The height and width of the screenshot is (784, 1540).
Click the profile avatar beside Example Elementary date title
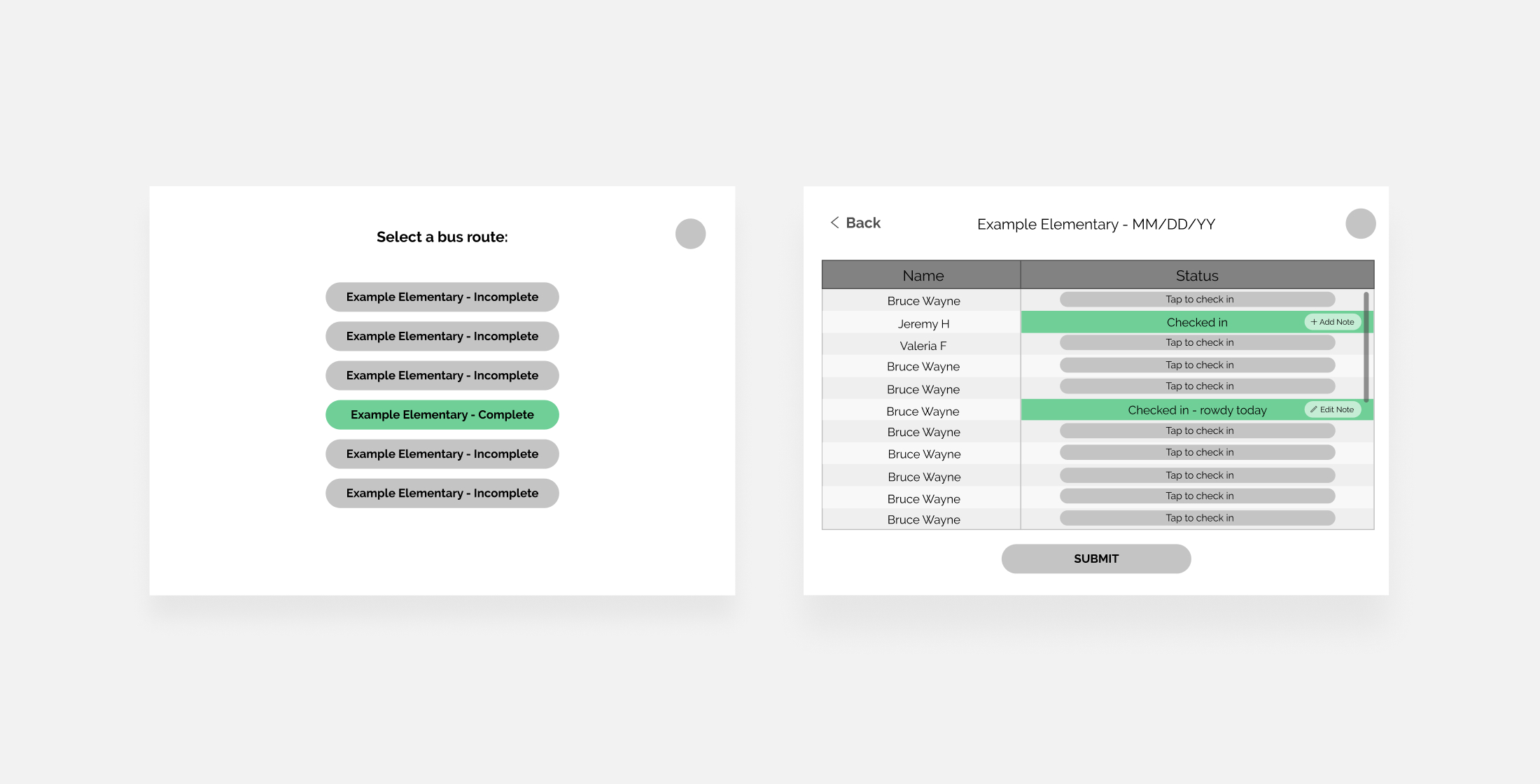(1360, 224)
